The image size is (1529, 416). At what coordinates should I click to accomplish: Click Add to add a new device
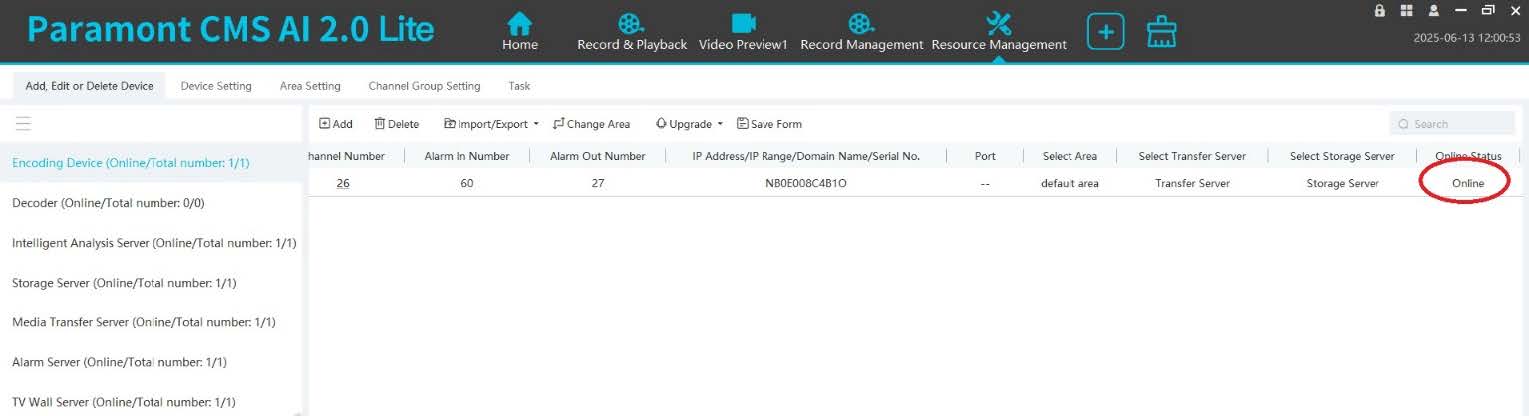336,124
